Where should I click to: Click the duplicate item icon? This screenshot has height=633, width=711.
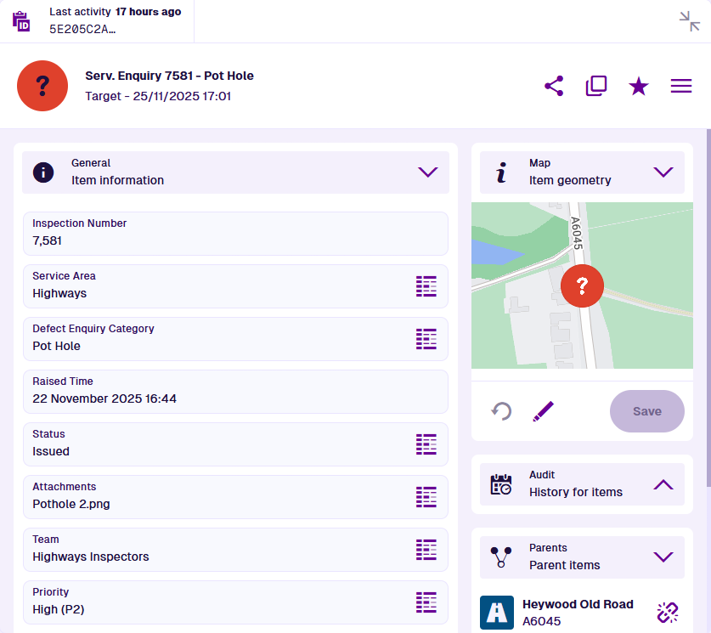coord(596,86)
